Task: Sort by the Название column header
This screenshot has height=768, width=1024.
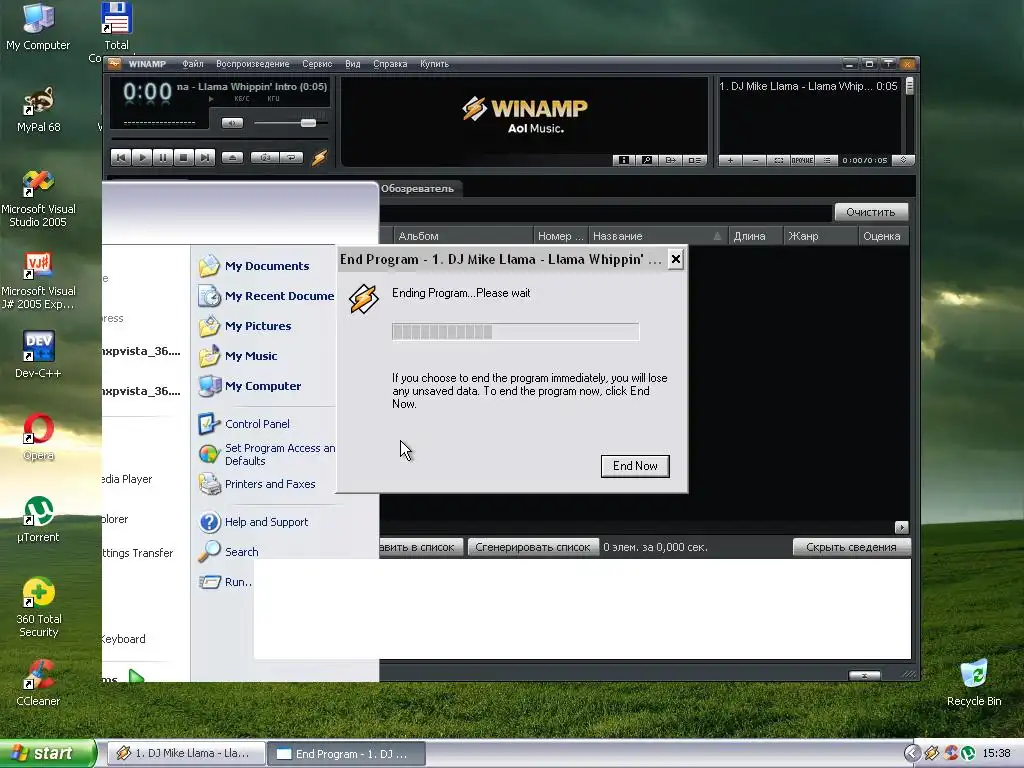Action: 658,236
